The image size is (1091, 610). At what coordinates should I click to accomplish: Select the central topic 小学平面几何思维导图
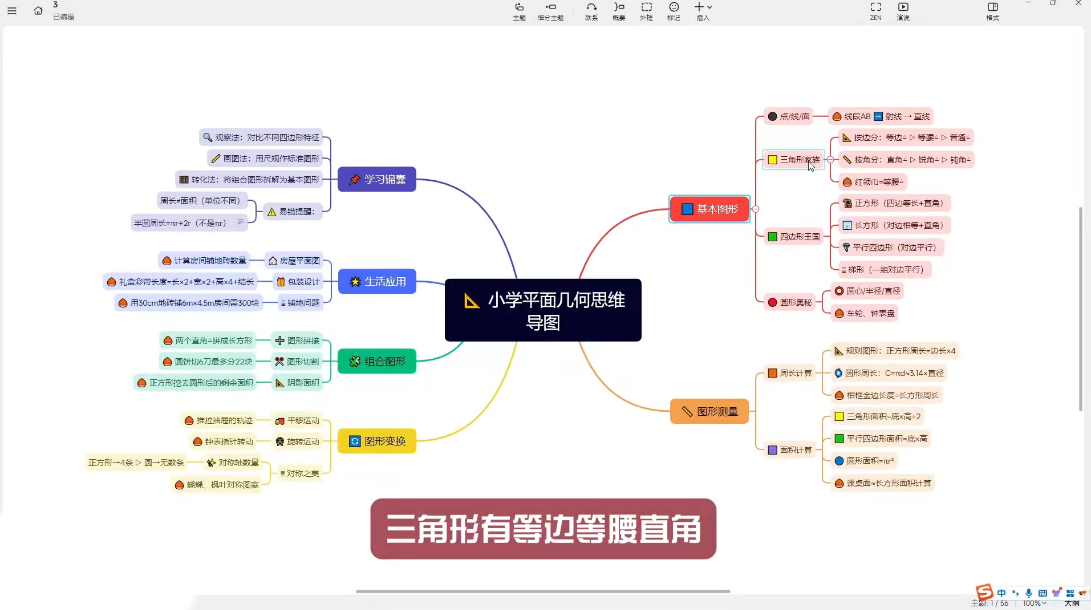(543, 311)
